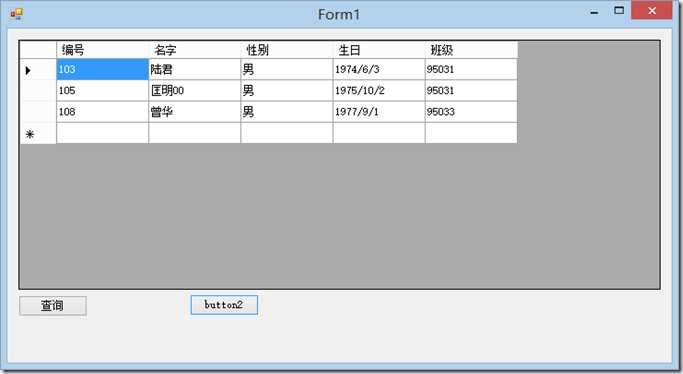Click name cell 陆君
The width and height of the screenshot is (683, 374).
click(x=195, y=69)
